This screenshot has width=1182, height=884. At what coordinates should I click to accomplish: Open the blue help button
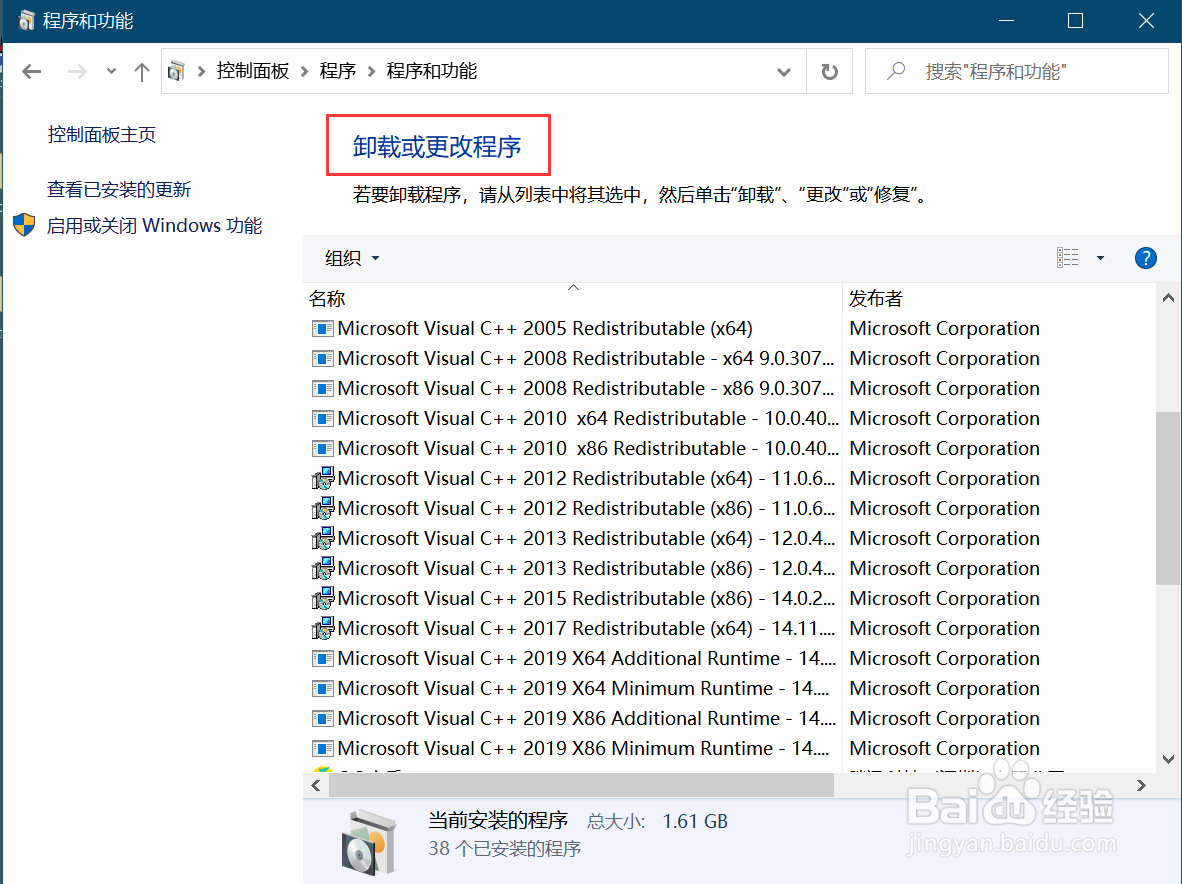pos(1146,258)
